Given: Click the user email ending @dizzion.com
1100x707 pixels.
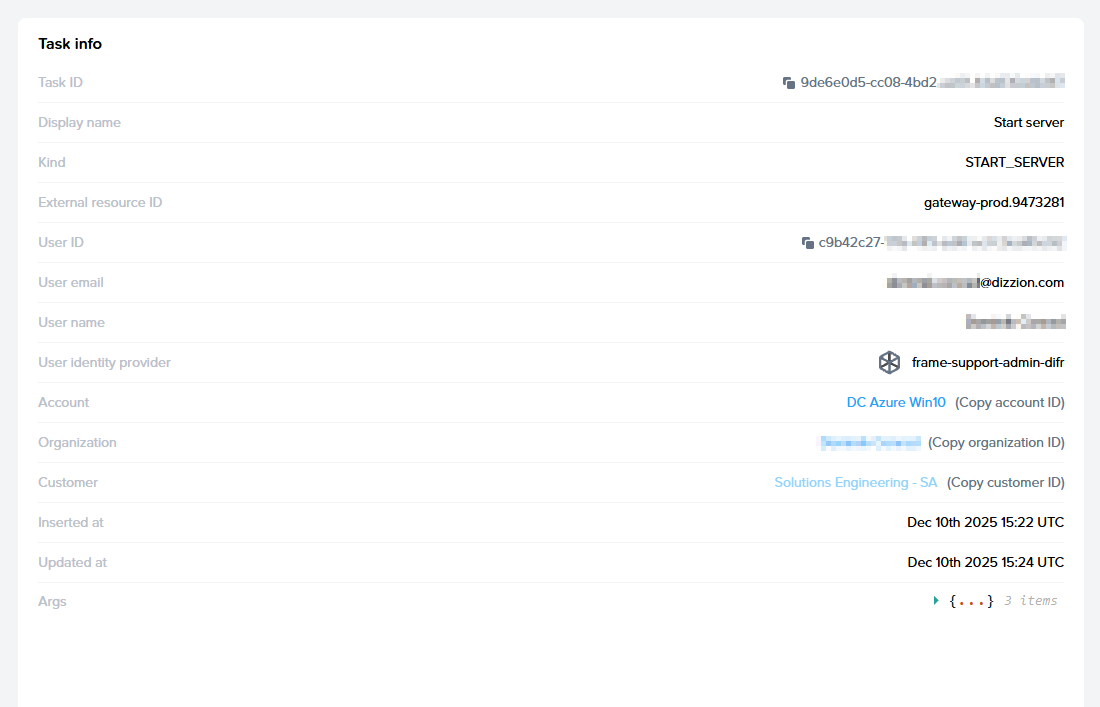Looking at the screenshot, I should (x=975, y=282).
